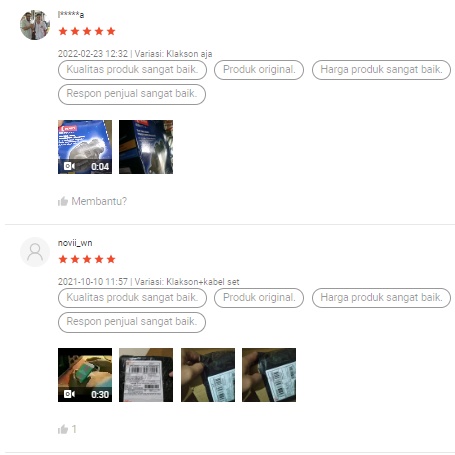Click novii_wn username
Image resolution: width=455 pixels, height=455 pixels.
point(75,243)
